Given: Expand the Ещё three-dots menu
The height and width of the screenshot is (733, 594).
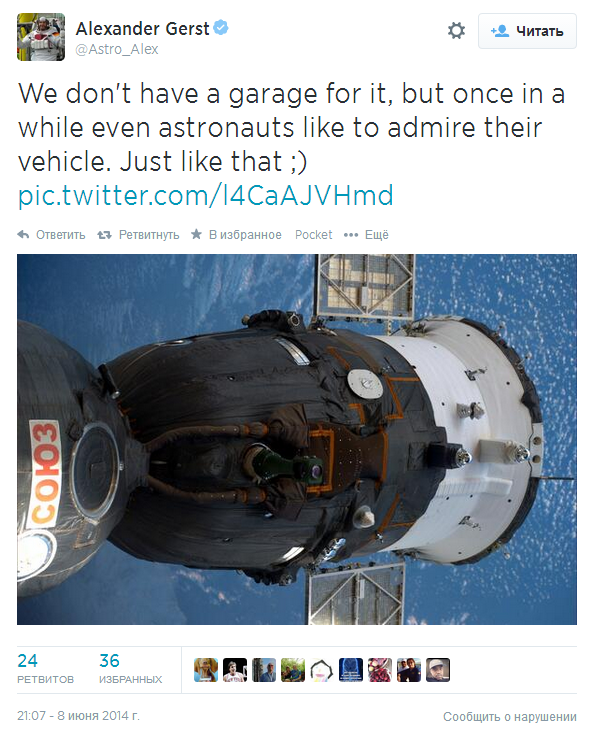Looking at the screenshot, I should coord(351,235).
